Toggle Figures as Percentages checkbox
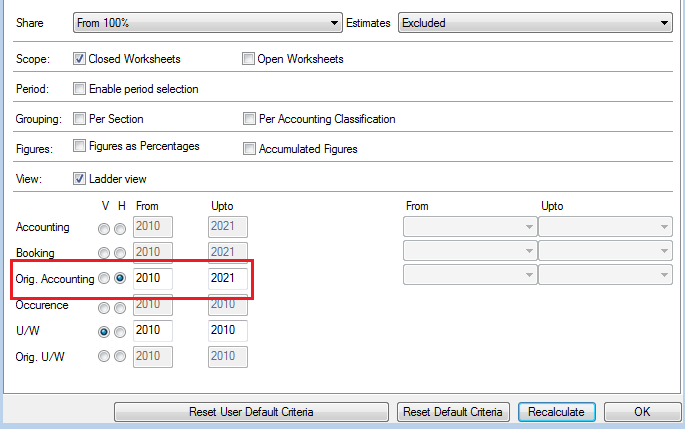 click(x=80, y=146)
